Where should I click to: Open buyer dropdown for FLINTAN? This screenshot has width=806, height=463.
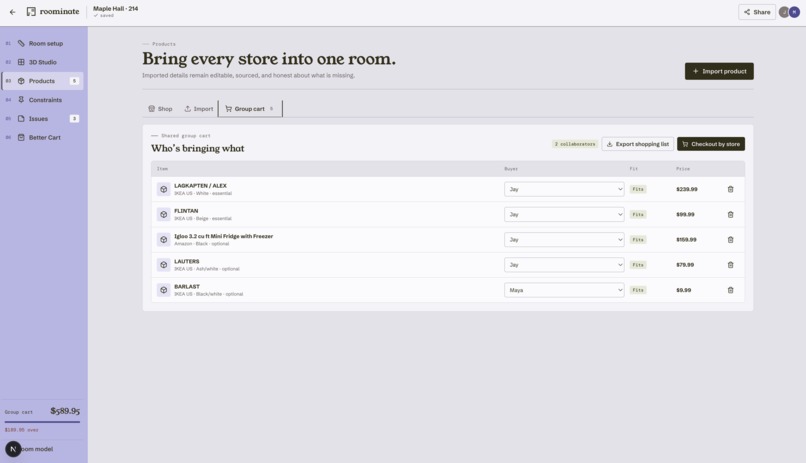click(564, 214)
